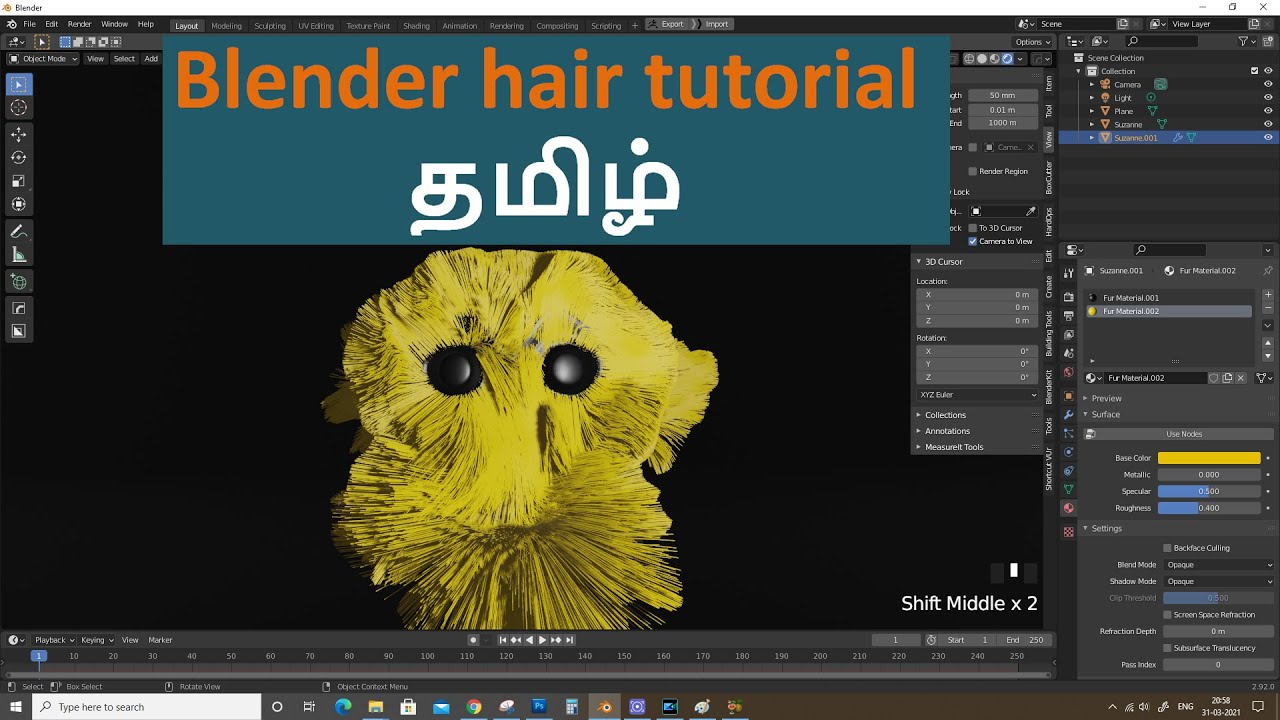Open the Render menu
Screen dimensions: 1280x720
[79, 24]
